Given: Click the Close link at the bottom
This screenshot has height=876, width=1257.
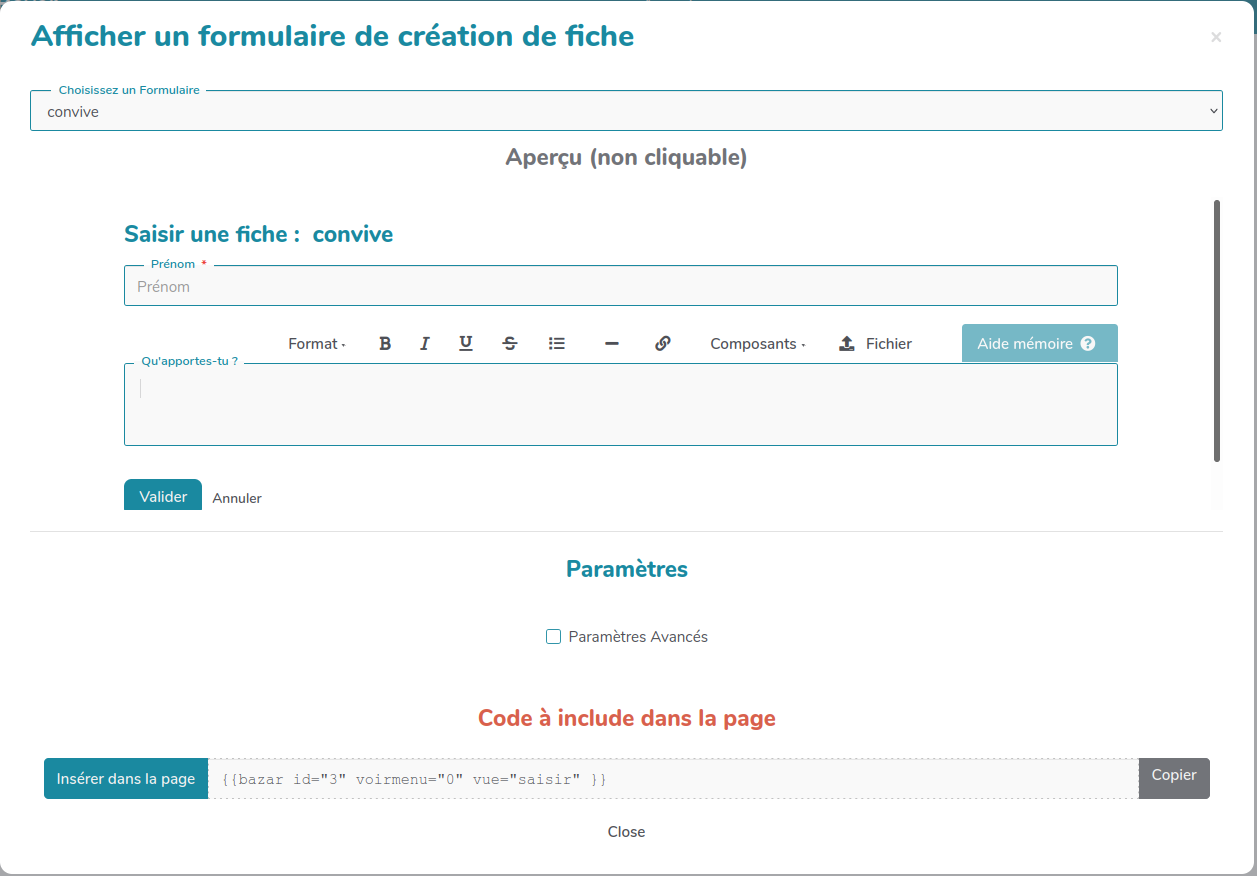Looking at the screenshot, I should point(626,832).
